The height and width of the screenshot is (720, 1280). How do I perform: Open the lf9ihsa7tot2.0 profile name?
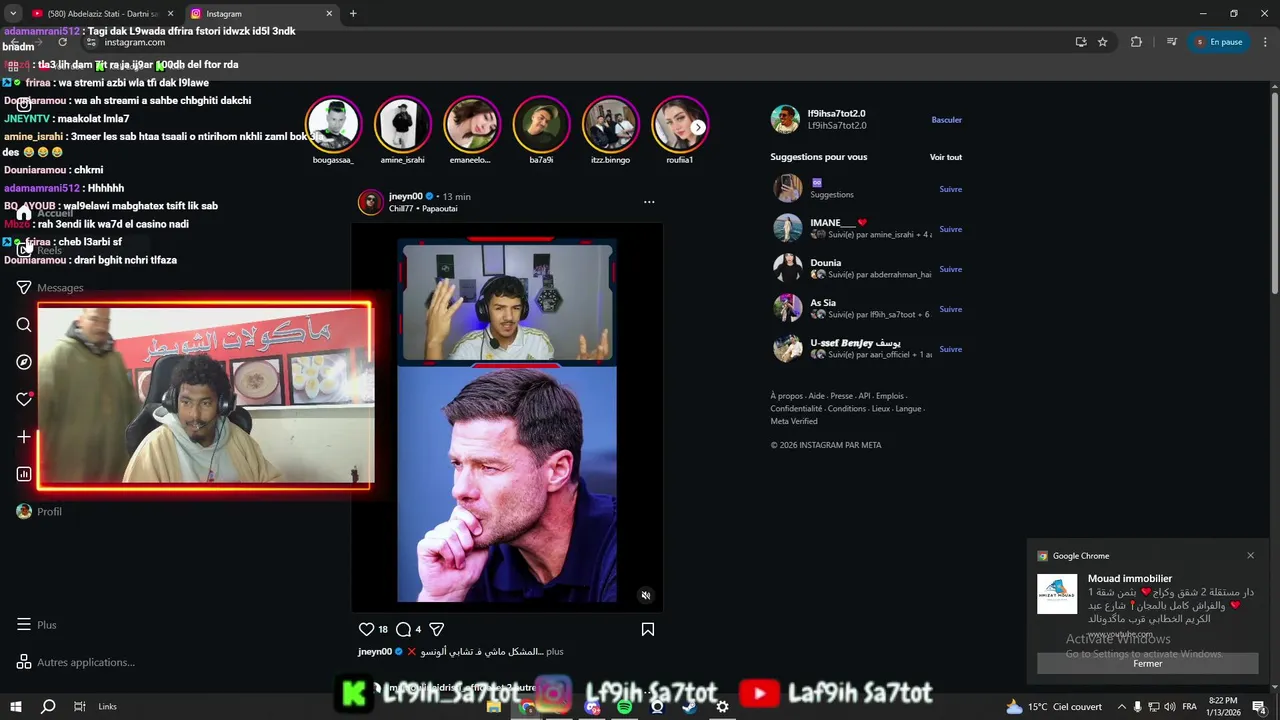coord(837,113)
